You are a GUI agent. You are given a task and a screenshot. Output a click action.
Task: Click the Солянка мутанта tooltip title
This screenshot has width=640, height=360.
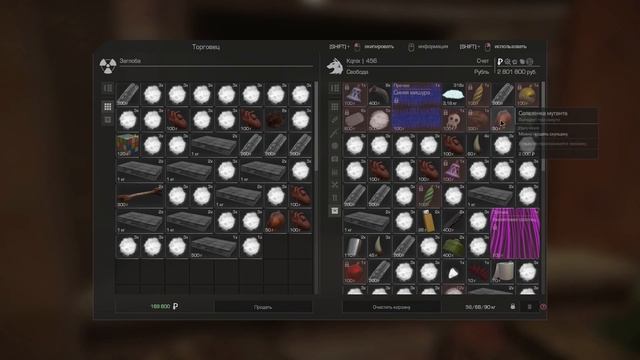[542, 113]
